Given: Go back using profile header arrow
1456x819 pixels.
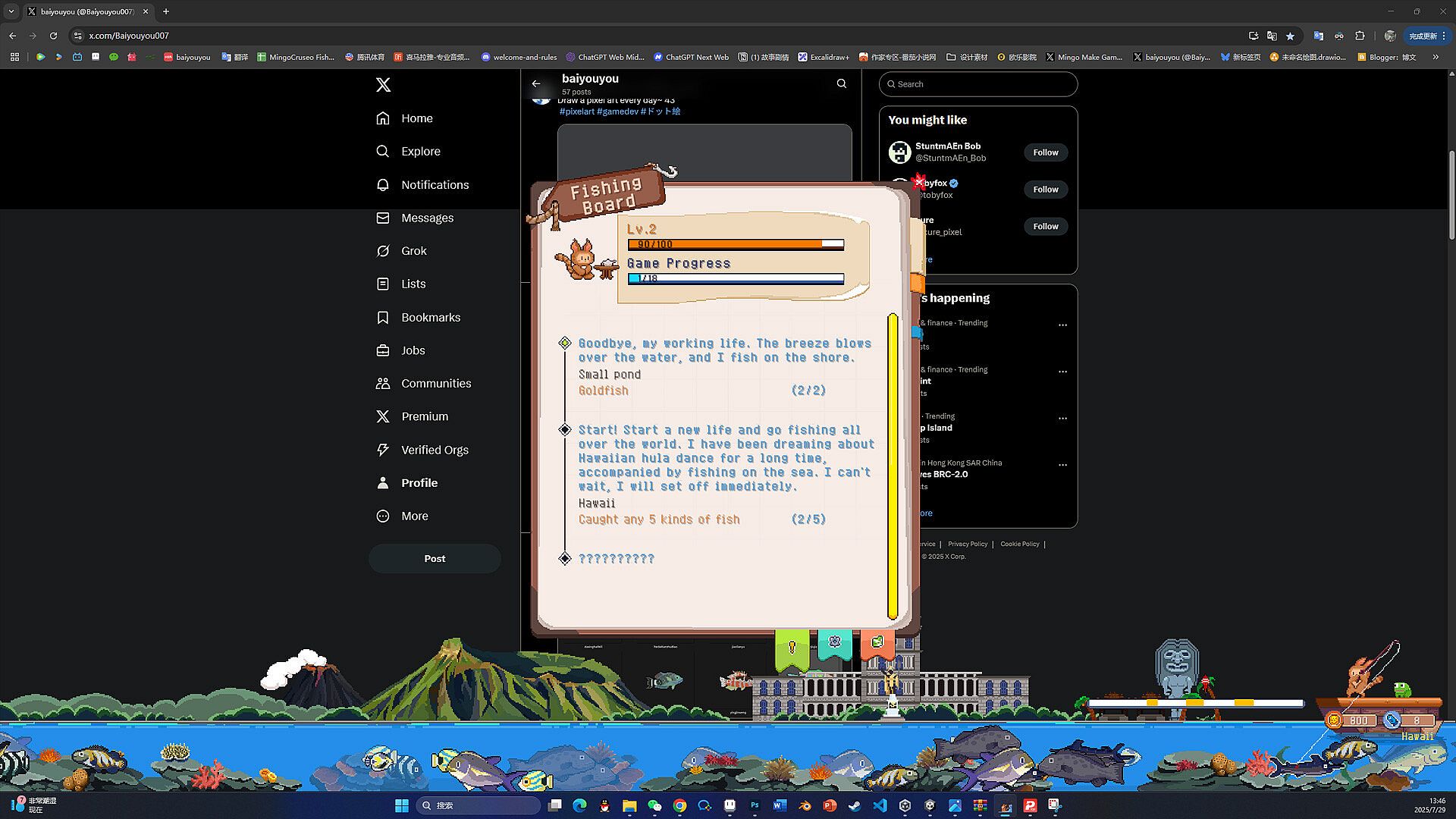Looking at the screenshot, I should 536,83.
